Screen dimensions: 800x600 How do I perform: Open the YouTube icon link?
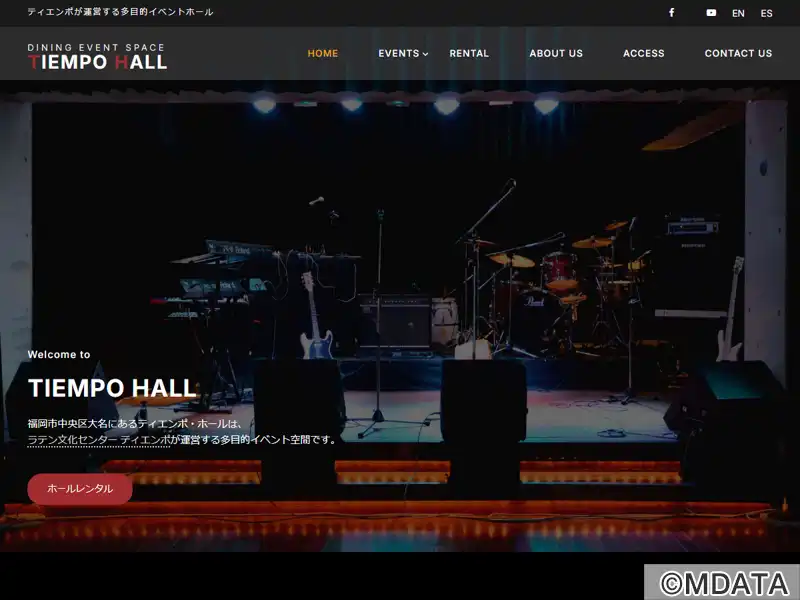[x=711, y=13]
